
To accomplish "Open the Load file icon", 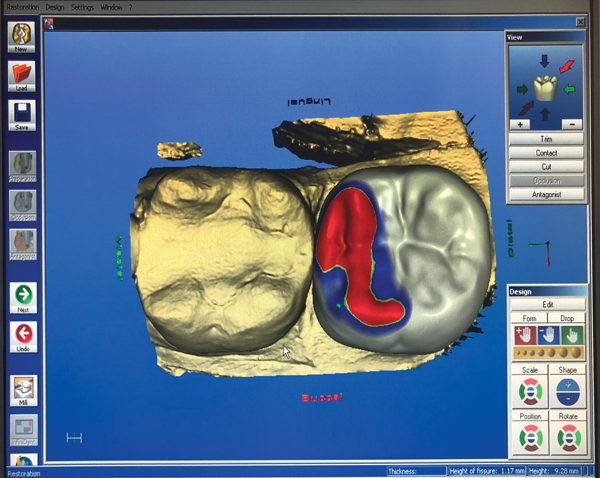I will [22, 77].
